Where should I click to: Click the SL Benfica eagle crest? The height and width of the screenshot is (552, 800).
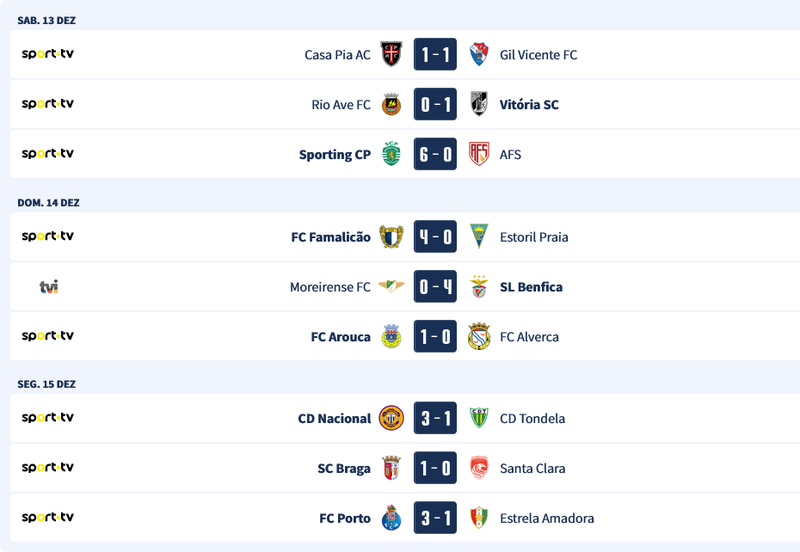(x=479, y=287)
